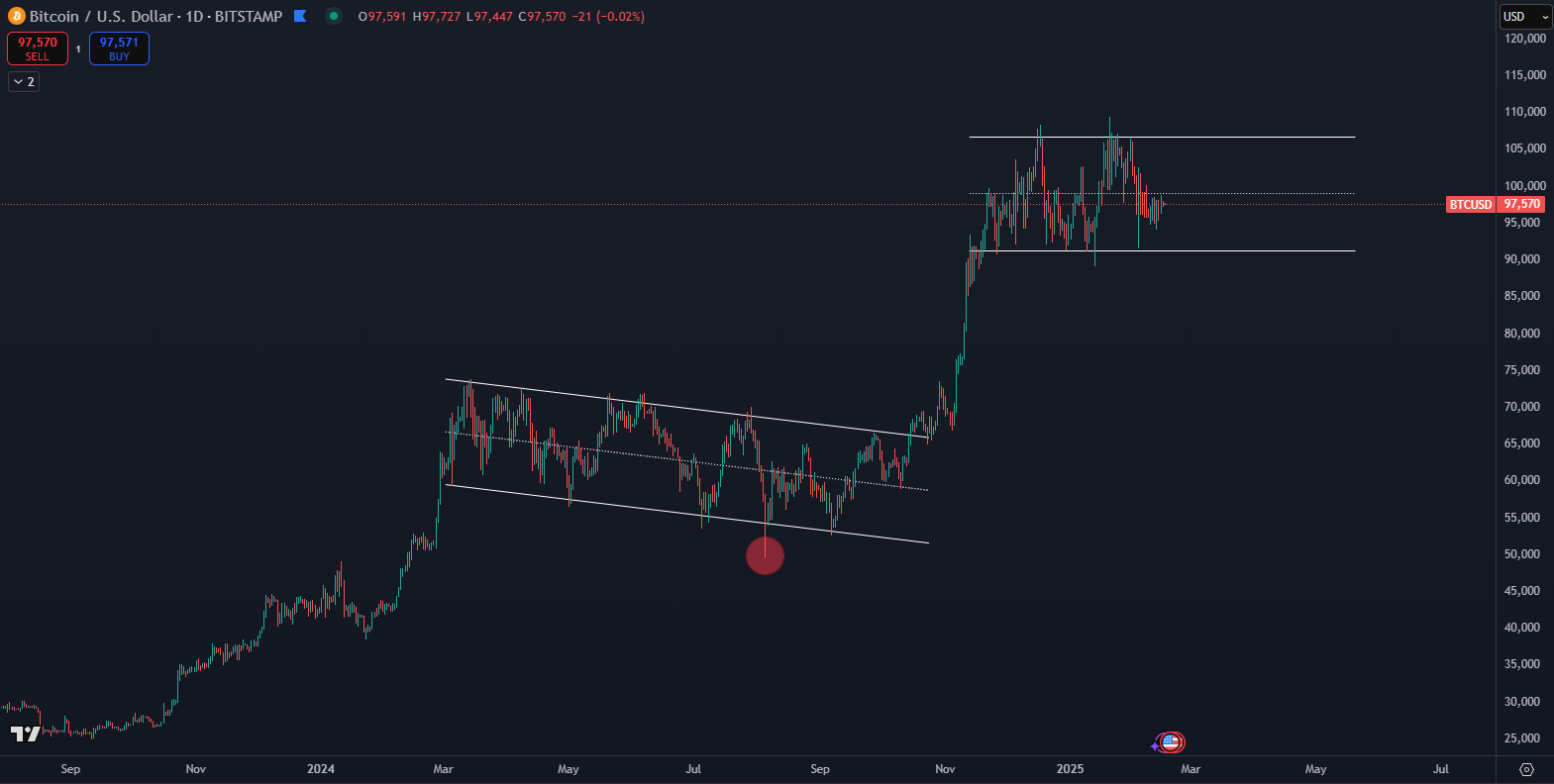Viewport: 1554px width, 784px height.
Task: Select the upper horizontal line of 2025 range
Action: 1238,137
